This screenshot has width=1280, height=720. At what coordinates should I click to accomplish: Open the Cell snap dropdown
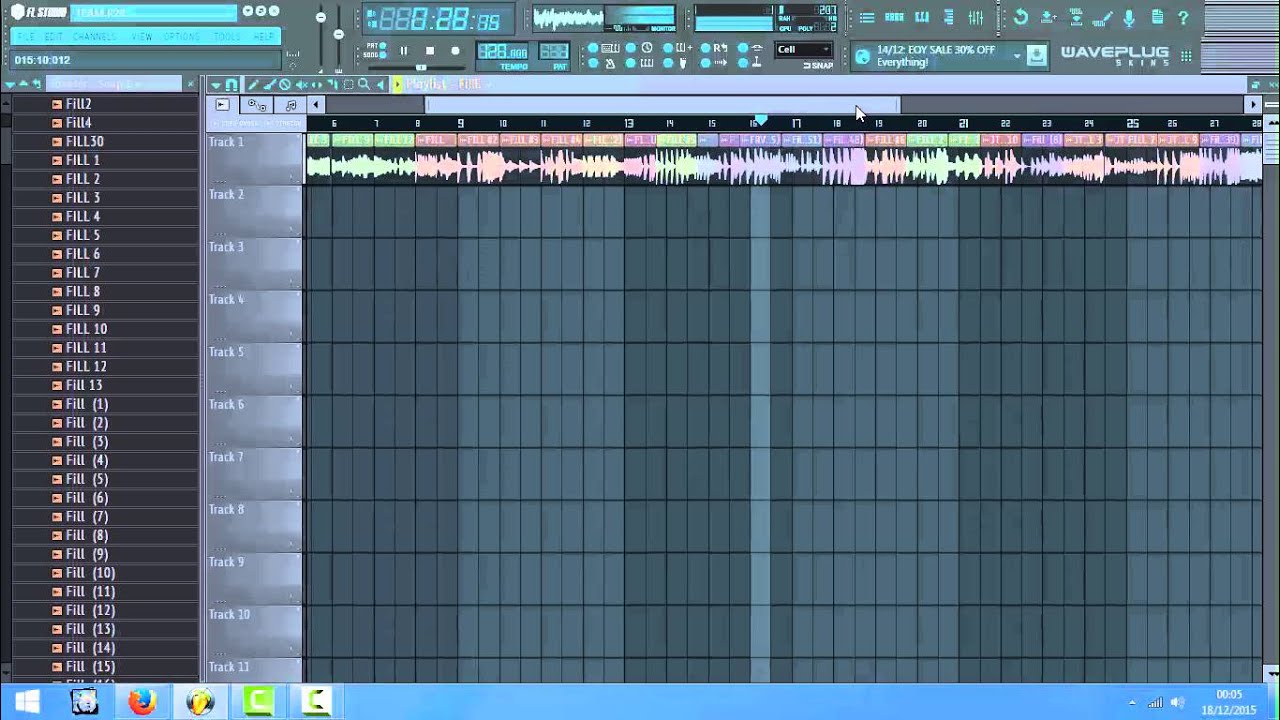(x=804, y=49)
